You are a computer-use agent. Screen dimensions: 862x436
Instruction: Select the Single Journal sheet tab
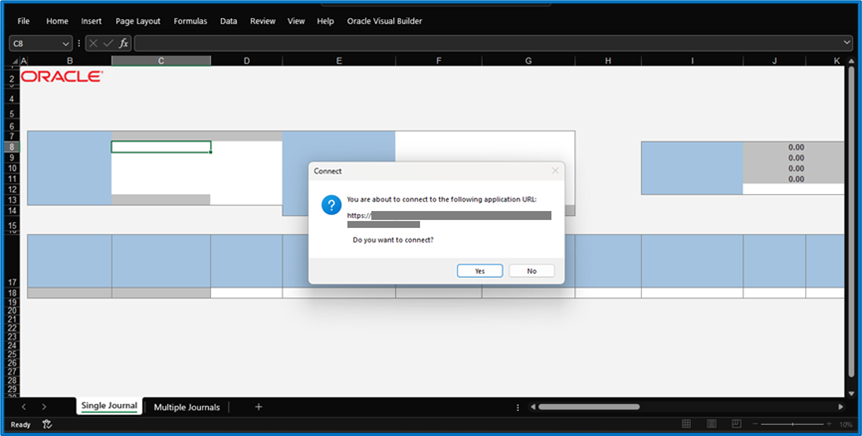click(x=109, y=406)
